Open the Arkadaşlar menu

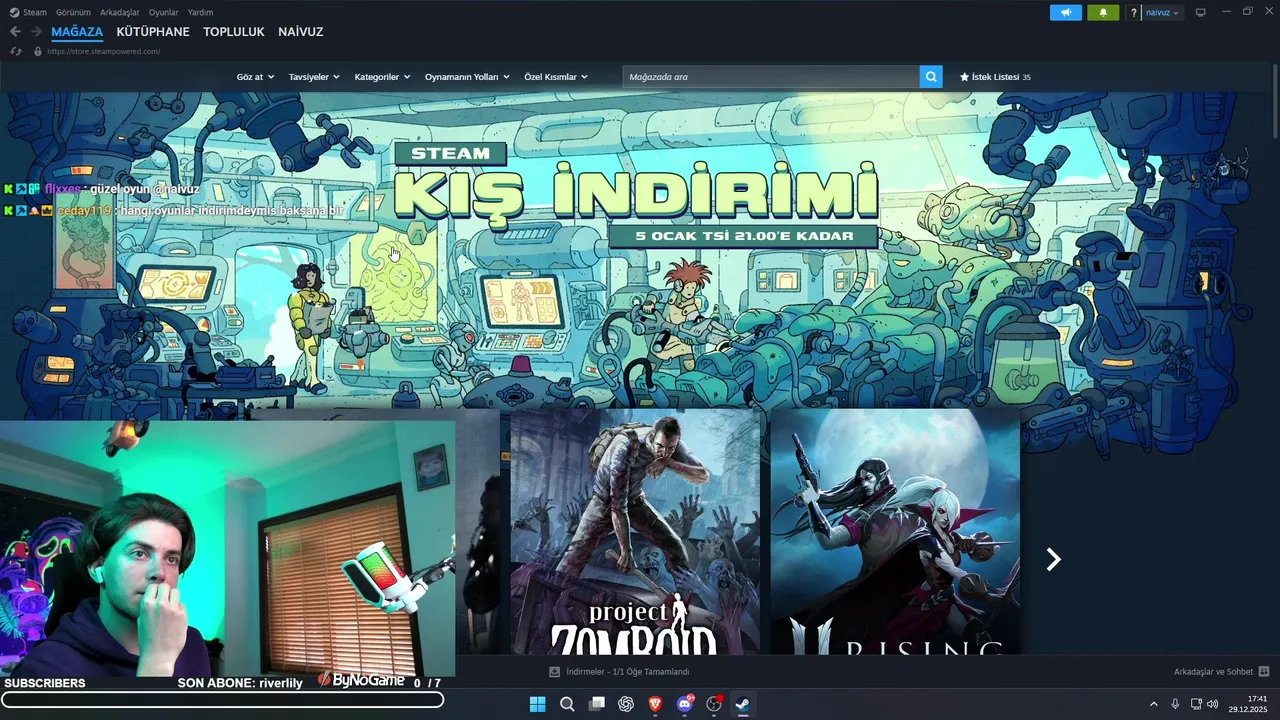click(120, 12)
